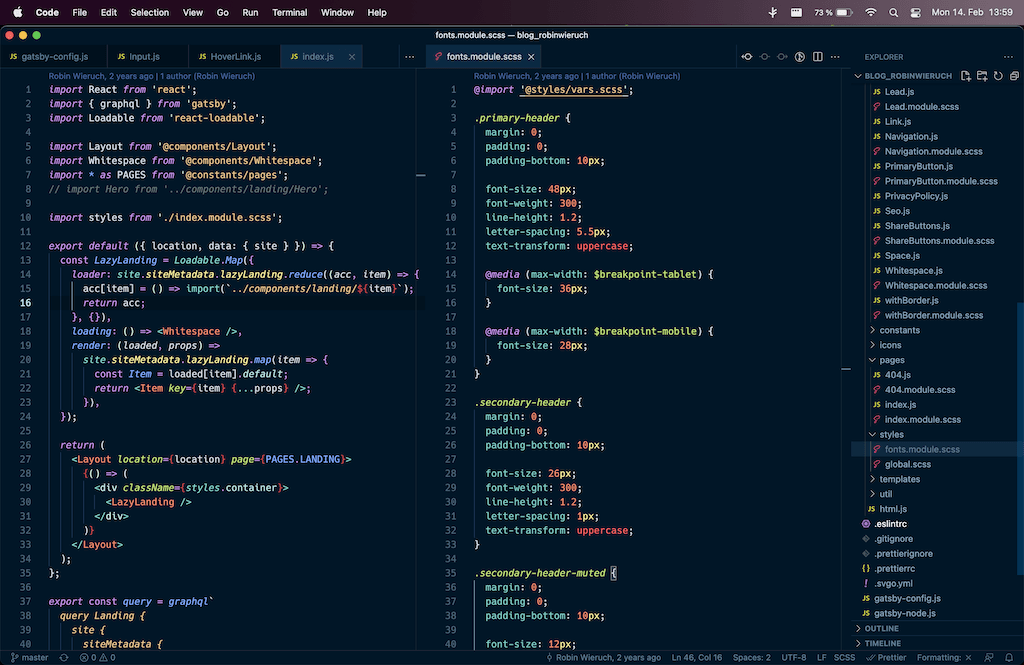The image size is (1024, 665).
Task: Go to previous change revision icon
Action: (x=747, y=57)
